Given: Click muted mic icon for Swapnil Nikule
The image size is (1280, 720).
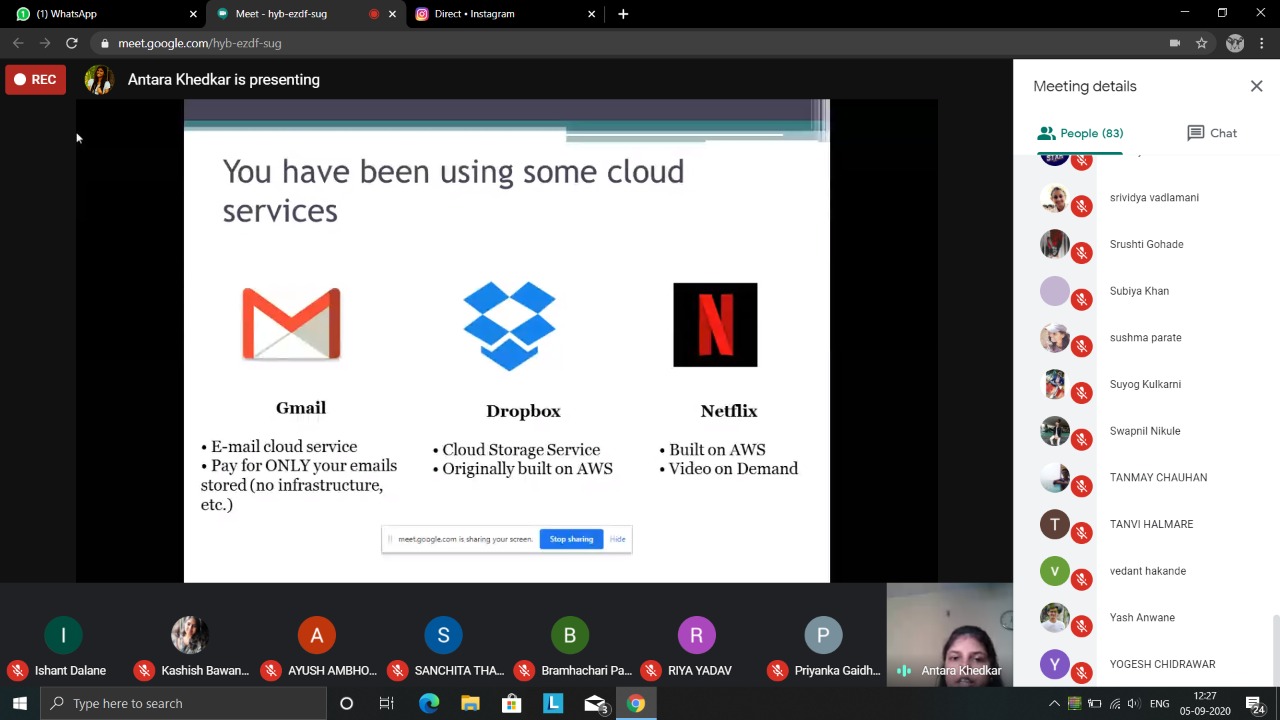Looking at the screenshot, I should point(1081,440).
